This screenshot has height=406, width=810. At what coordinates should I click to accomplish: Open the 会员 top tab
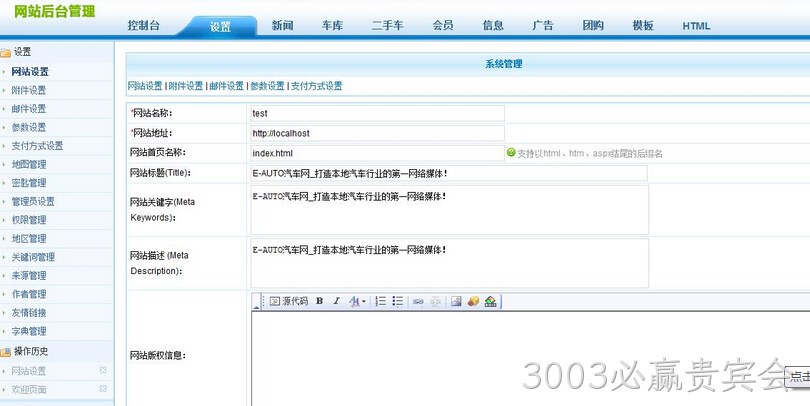click(443, 25)
